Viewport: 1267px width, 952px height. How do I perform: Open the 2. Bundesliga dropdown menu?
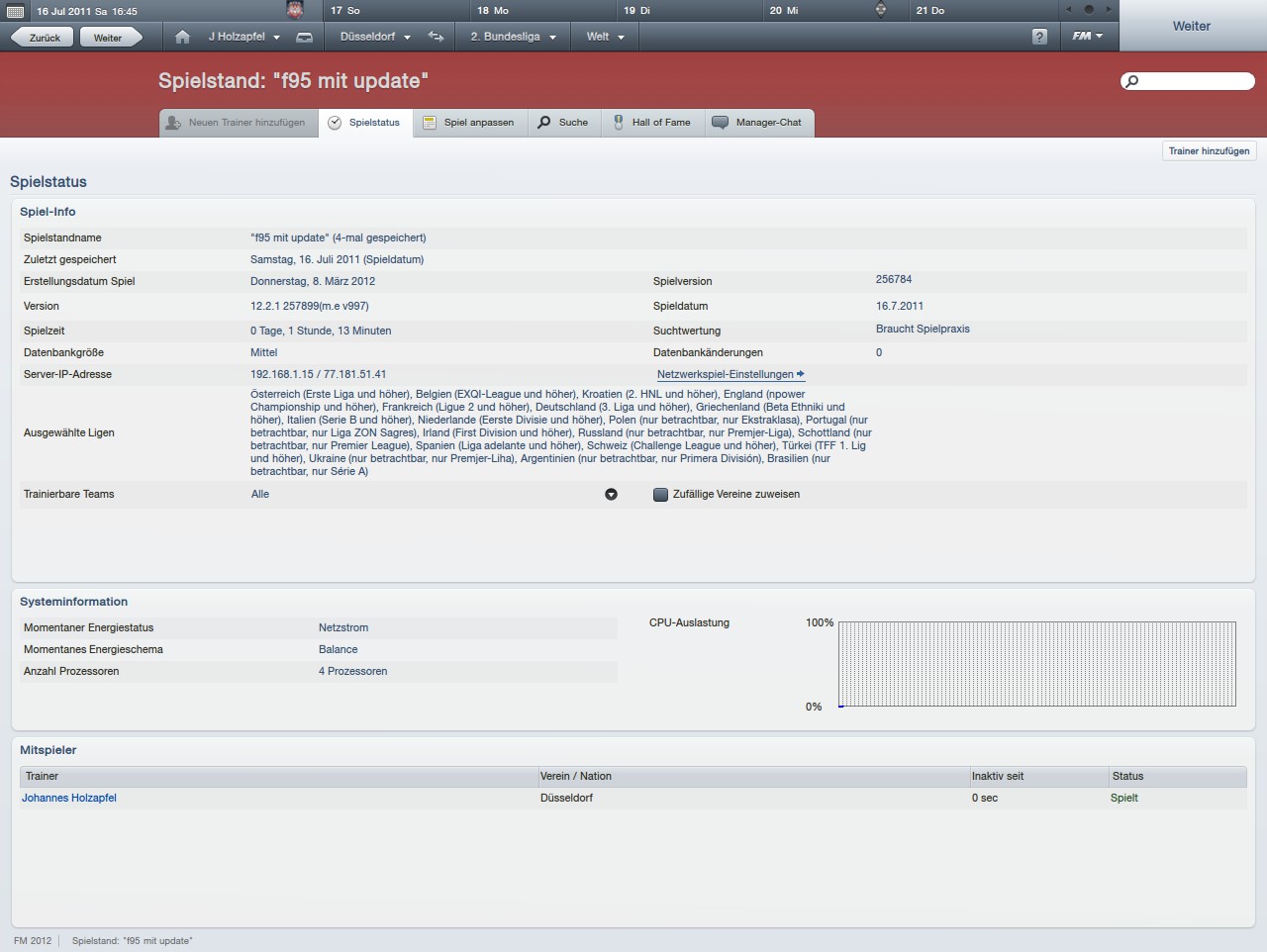(513, 37)
